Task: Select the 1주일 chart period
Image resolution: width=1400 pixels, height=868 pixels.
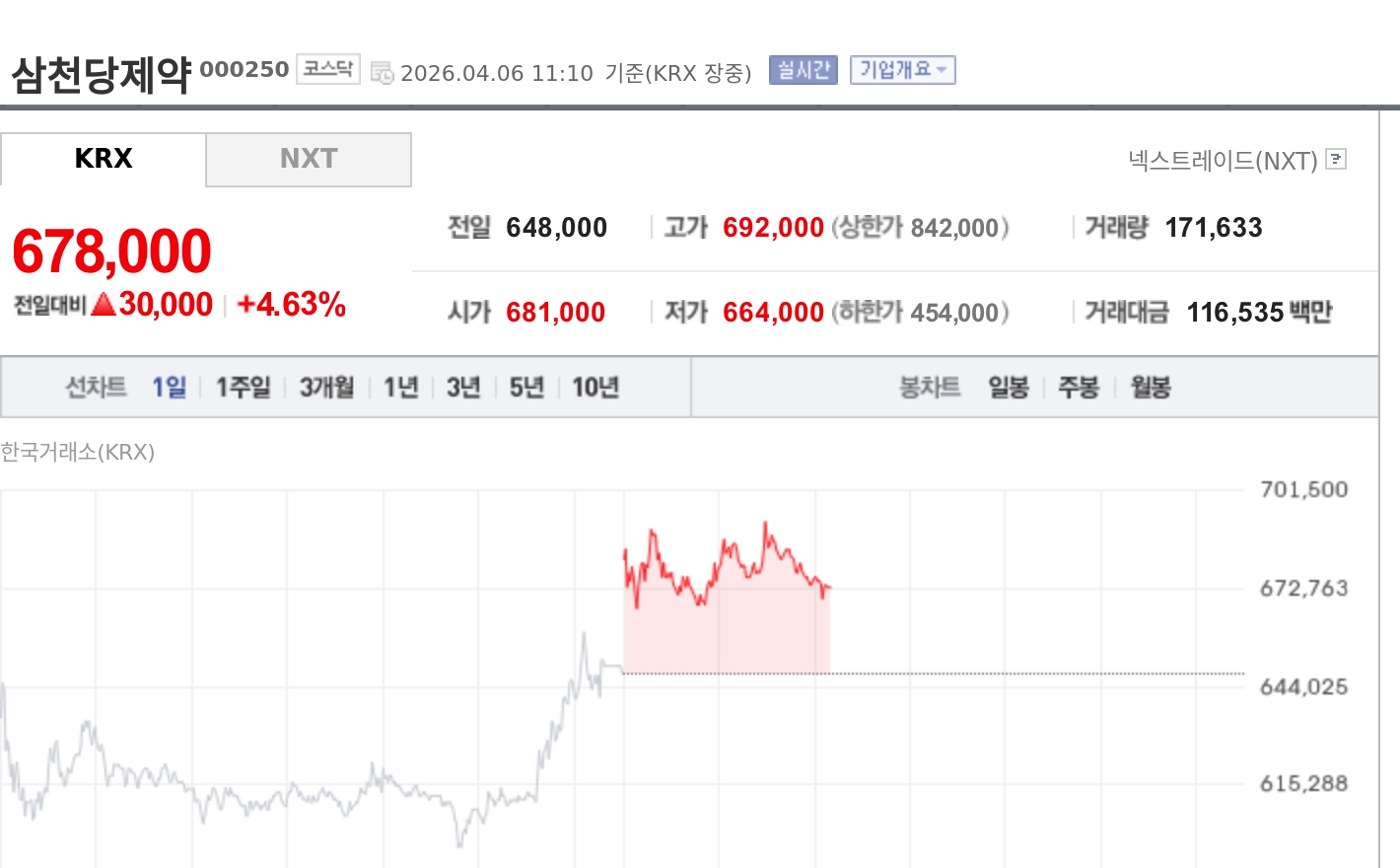Action: [x=243, y=387]
